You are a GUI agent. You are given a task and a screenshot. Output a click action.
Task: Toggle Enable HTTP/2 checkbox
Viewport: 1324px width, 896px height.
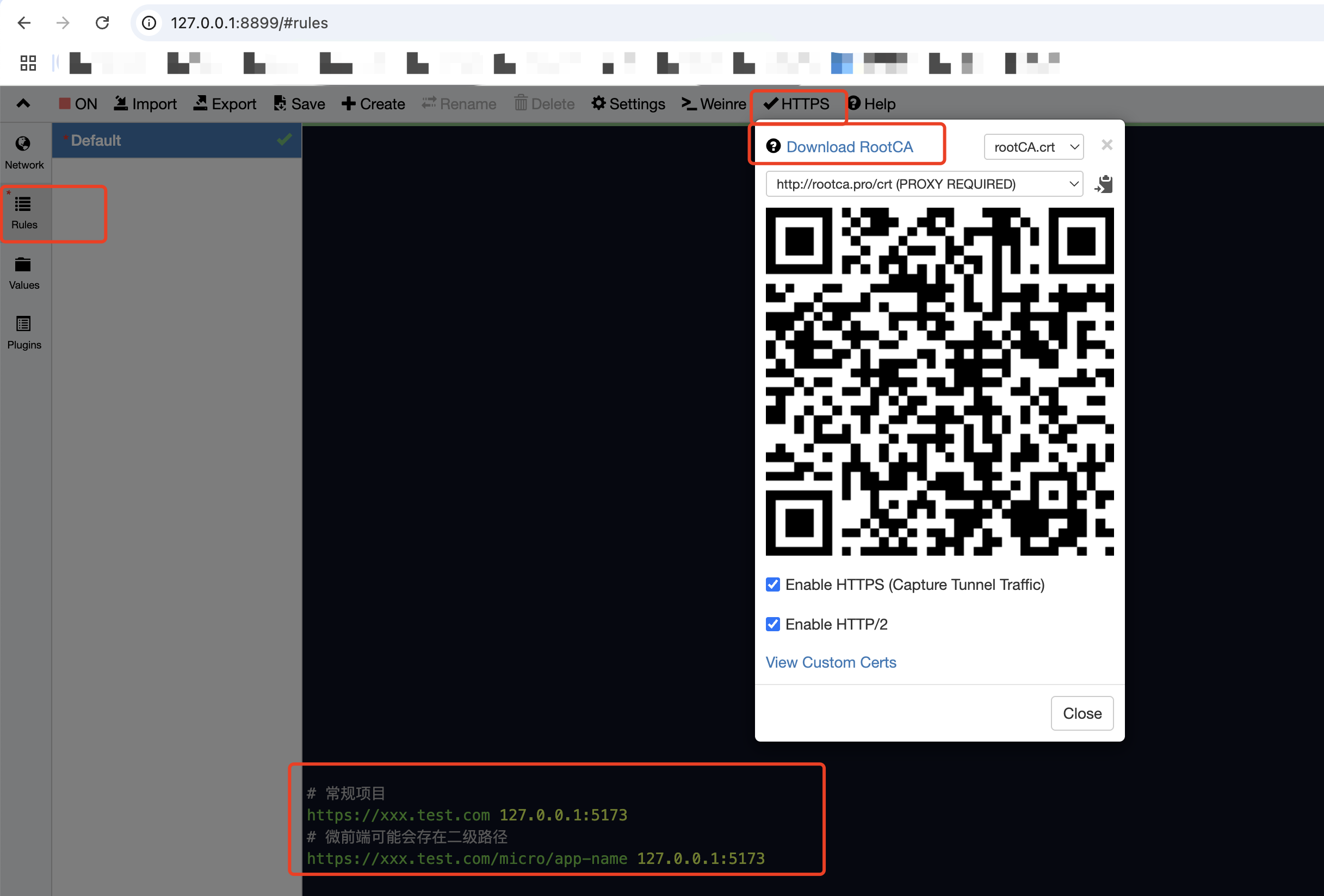tap(772, 625)
